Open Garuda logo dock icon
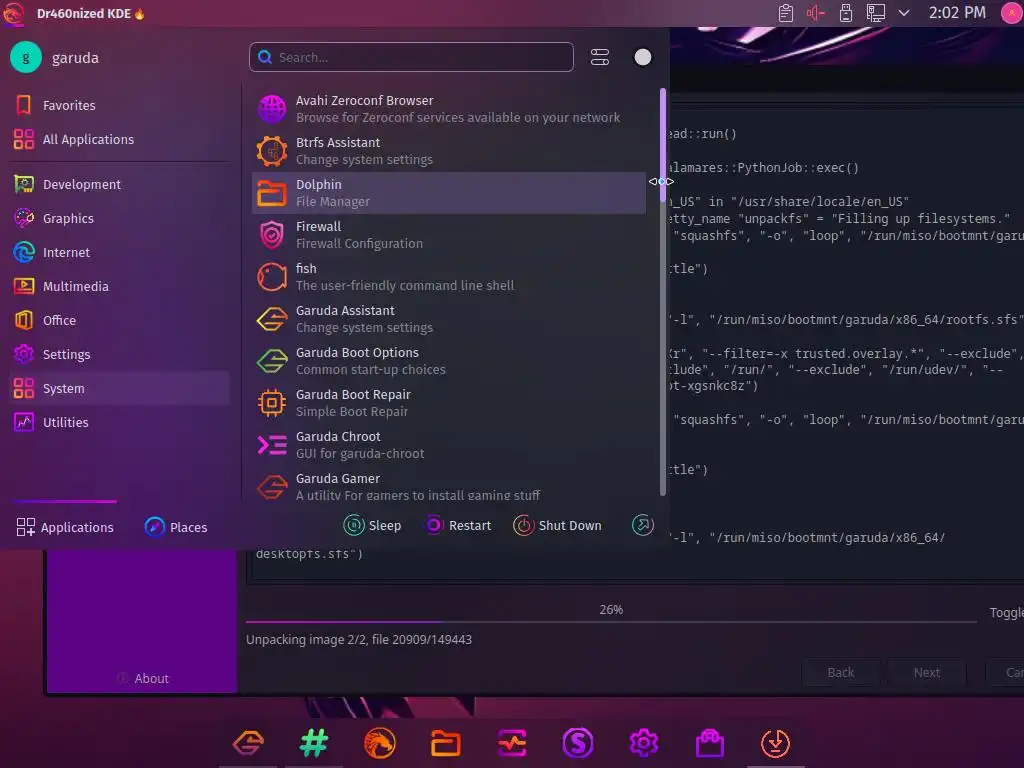Screen dimensions: 1024x768 click(248, 743)
